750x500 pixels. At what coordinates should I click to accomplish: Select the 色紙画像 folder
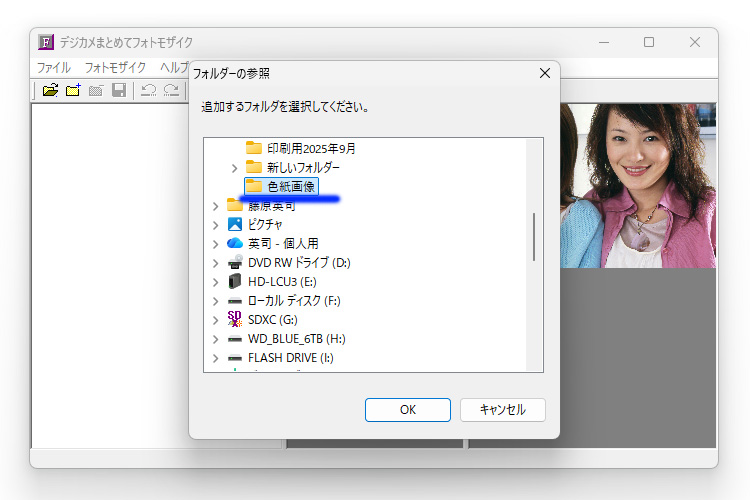[x=290, y=187]
